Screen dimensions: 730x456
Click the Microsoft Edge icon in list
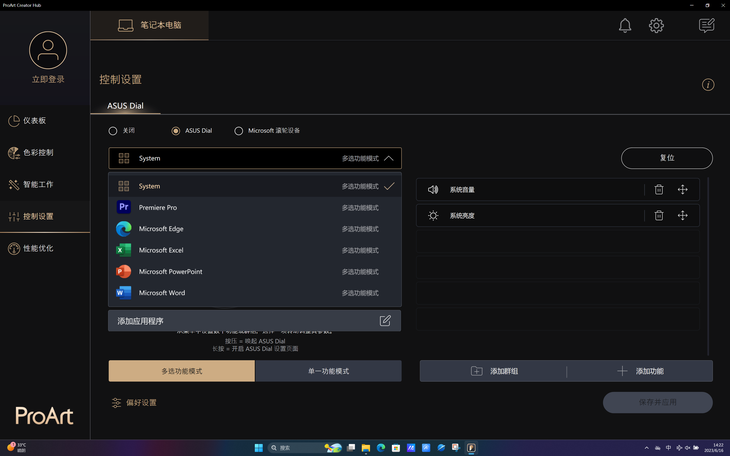click(123, 229)
